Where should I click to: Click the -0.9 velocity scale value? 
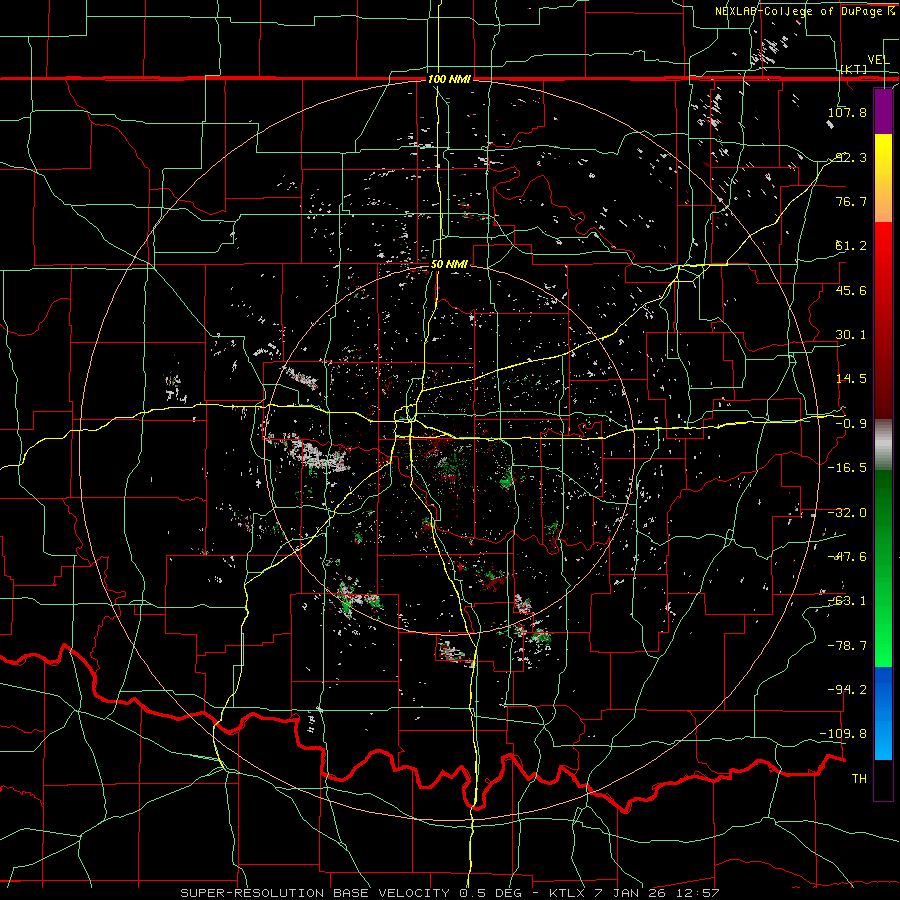(x=851, y=424)
